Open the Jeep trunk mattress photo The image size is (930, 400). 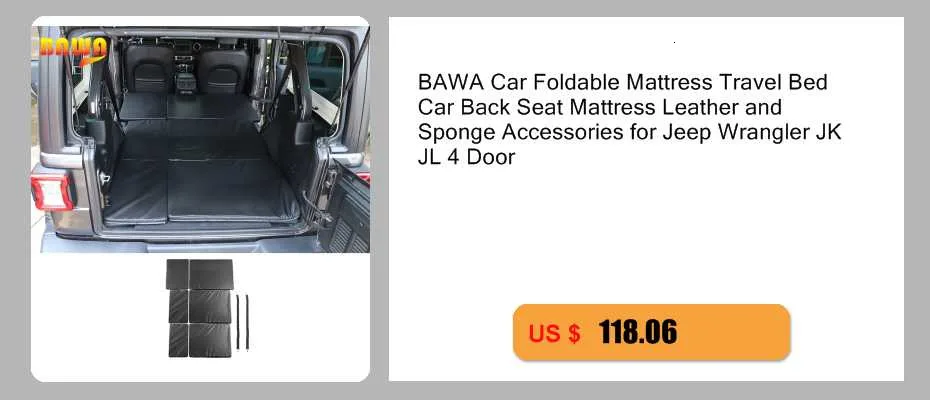click(x=200, y=139)
